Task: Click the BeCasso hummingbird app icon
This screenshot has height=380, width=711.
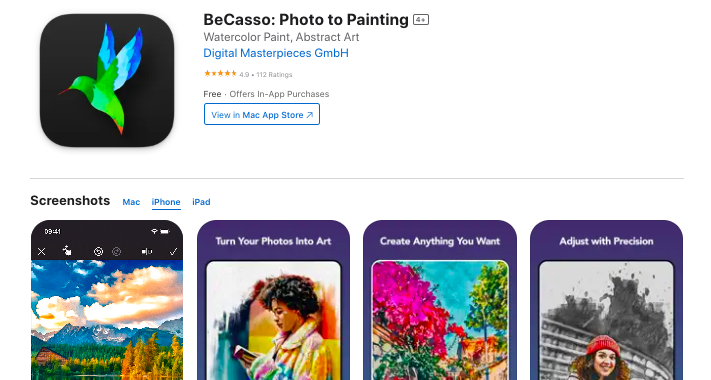Action: tap(107, 80)
